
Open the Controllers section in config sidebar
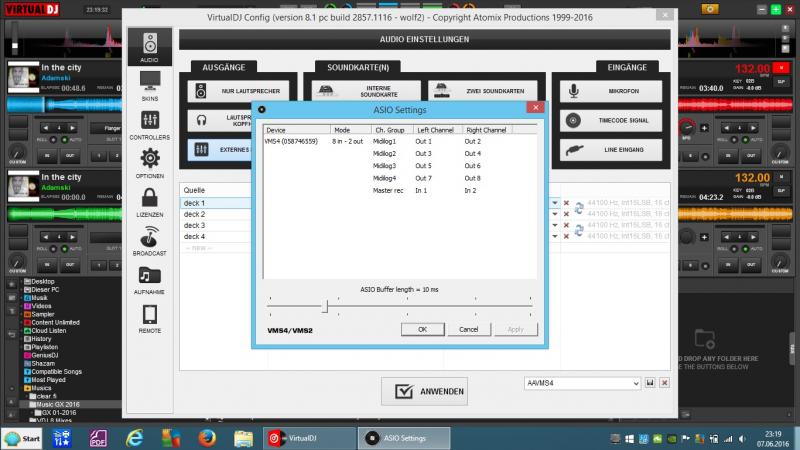coord(149,125)
